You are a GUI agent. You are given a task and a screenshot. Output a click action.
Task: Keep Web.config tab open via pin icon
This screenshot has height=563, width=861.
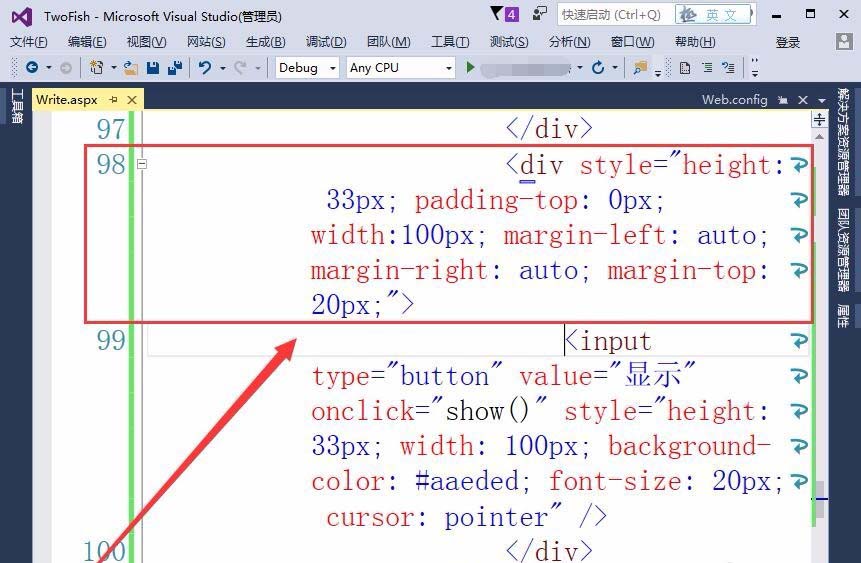click(782, 100)
